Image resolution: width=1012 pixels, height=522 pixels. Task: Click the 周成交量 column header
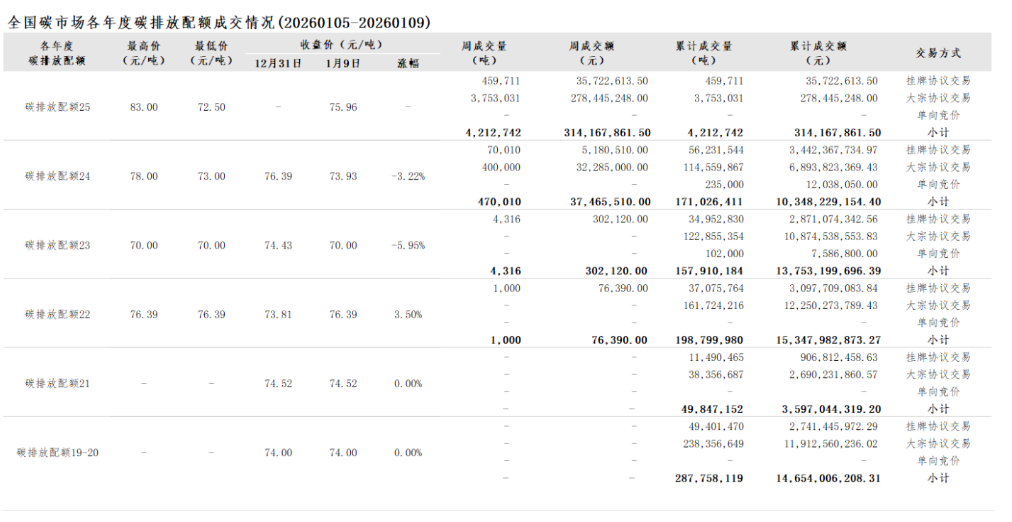tap(484, 52)
